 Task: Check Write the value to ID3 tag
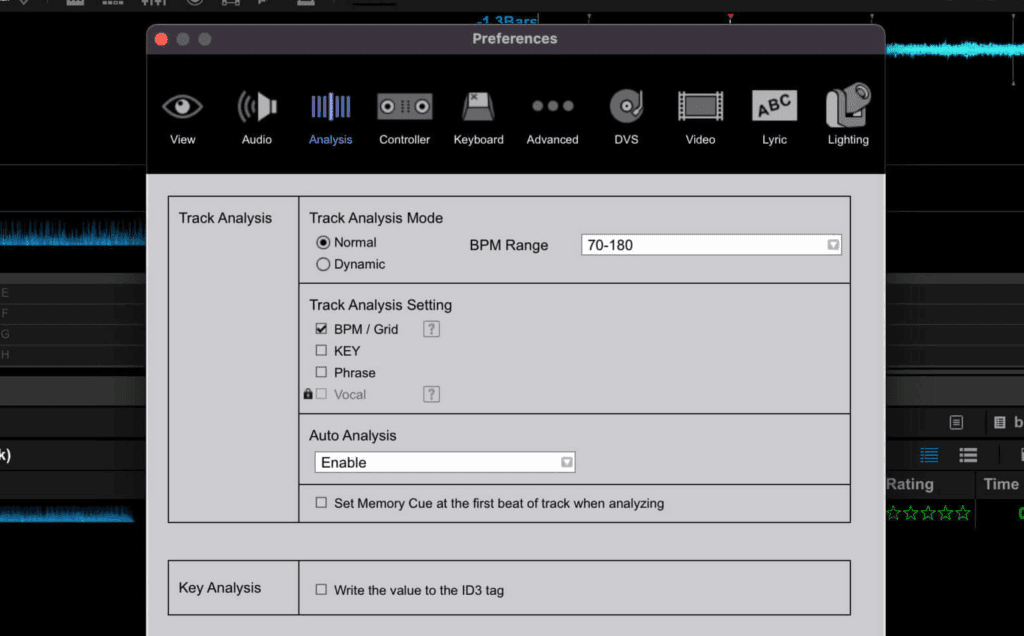pyautogui.click(x=321, y=590)
